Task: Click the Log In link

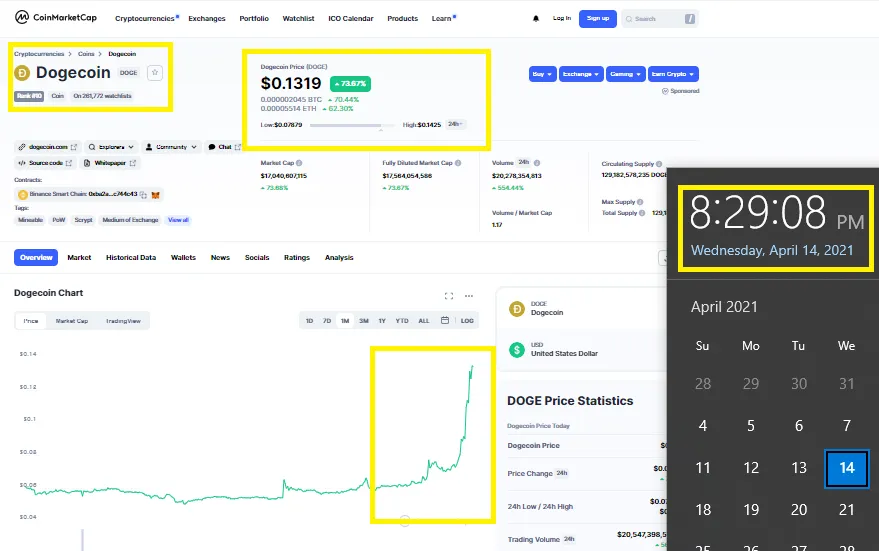Action: (562, 18)
